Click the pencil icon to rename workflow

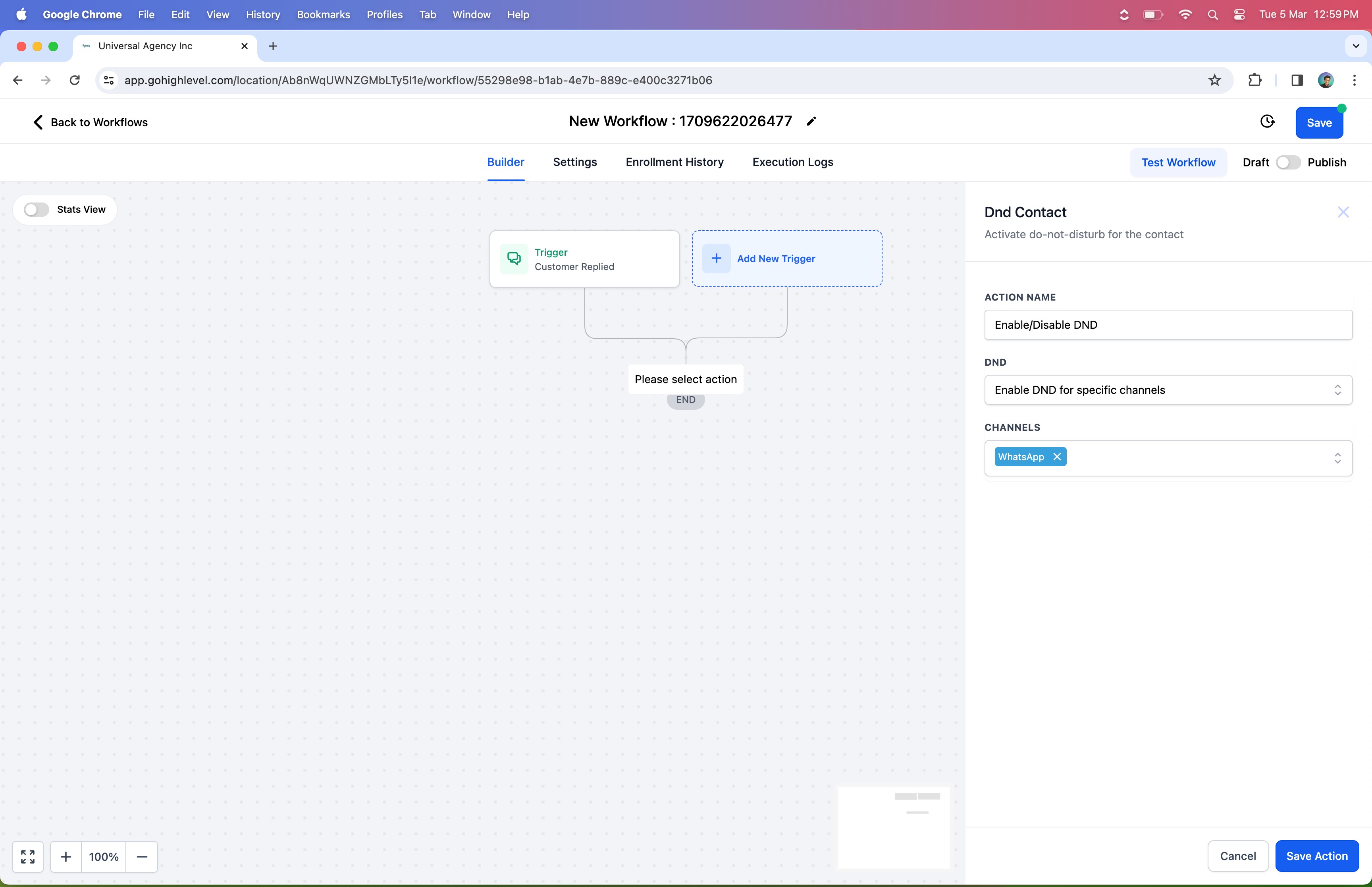pyautogui.click(x=811, y=121)
